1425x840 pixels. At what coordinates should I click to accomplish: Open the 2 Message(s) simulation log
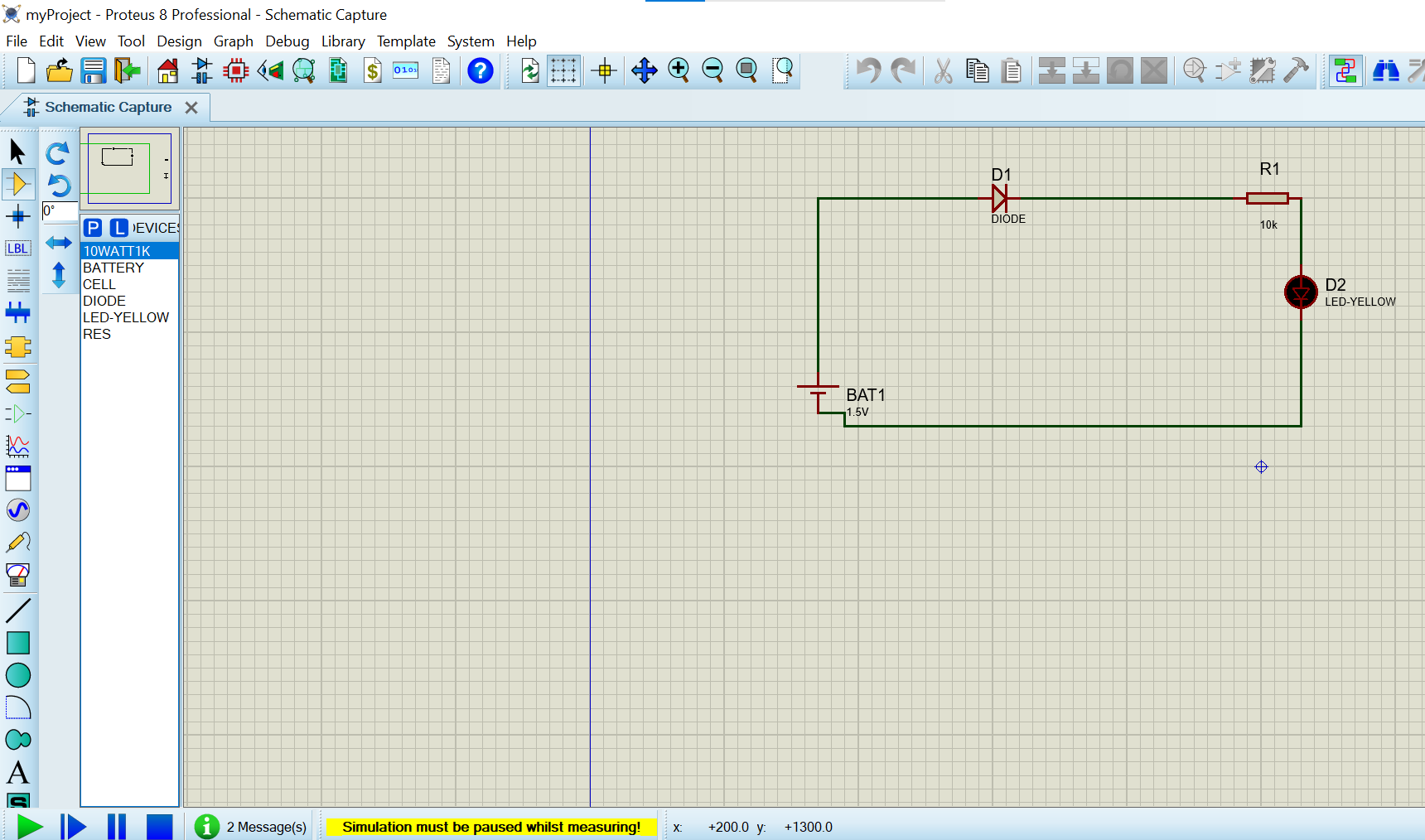pyautogui.click(x=266, y=827)
